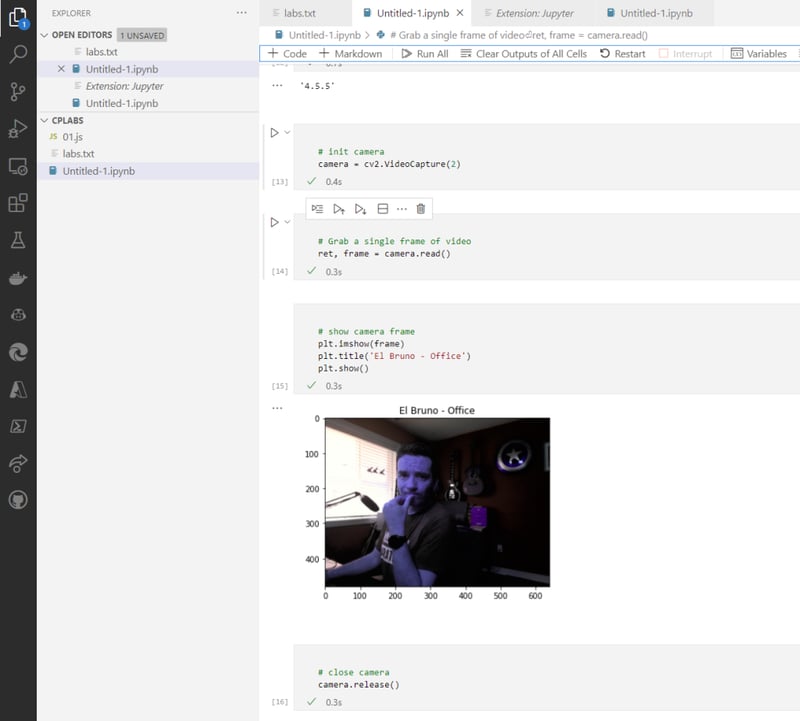The image size is (800, 721).
Task: Click into the camera.read() code line
Action: coord(384,254)
